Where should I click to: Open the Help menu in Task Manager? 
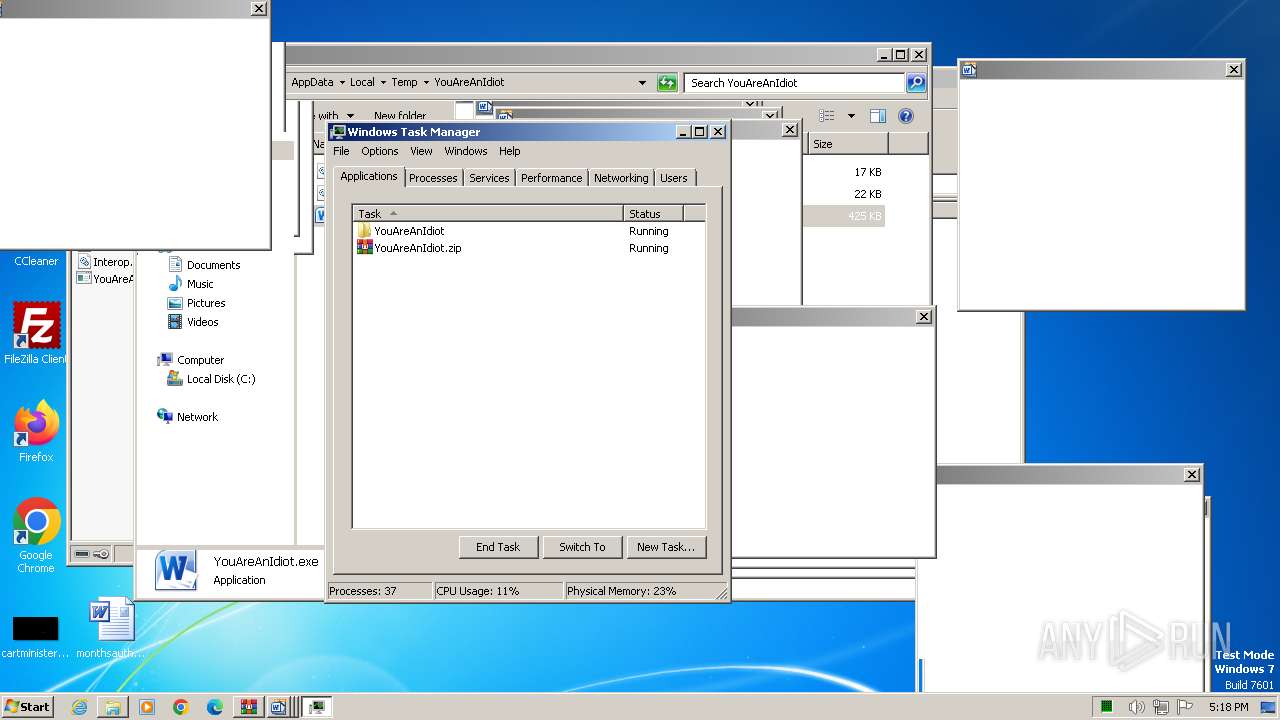click(x=509, y=151)
